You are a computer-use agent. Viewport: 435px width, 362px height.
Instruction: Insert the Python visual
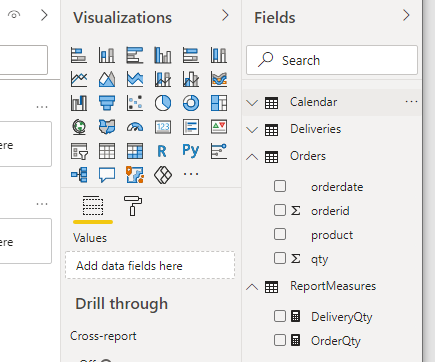point(191,151)
